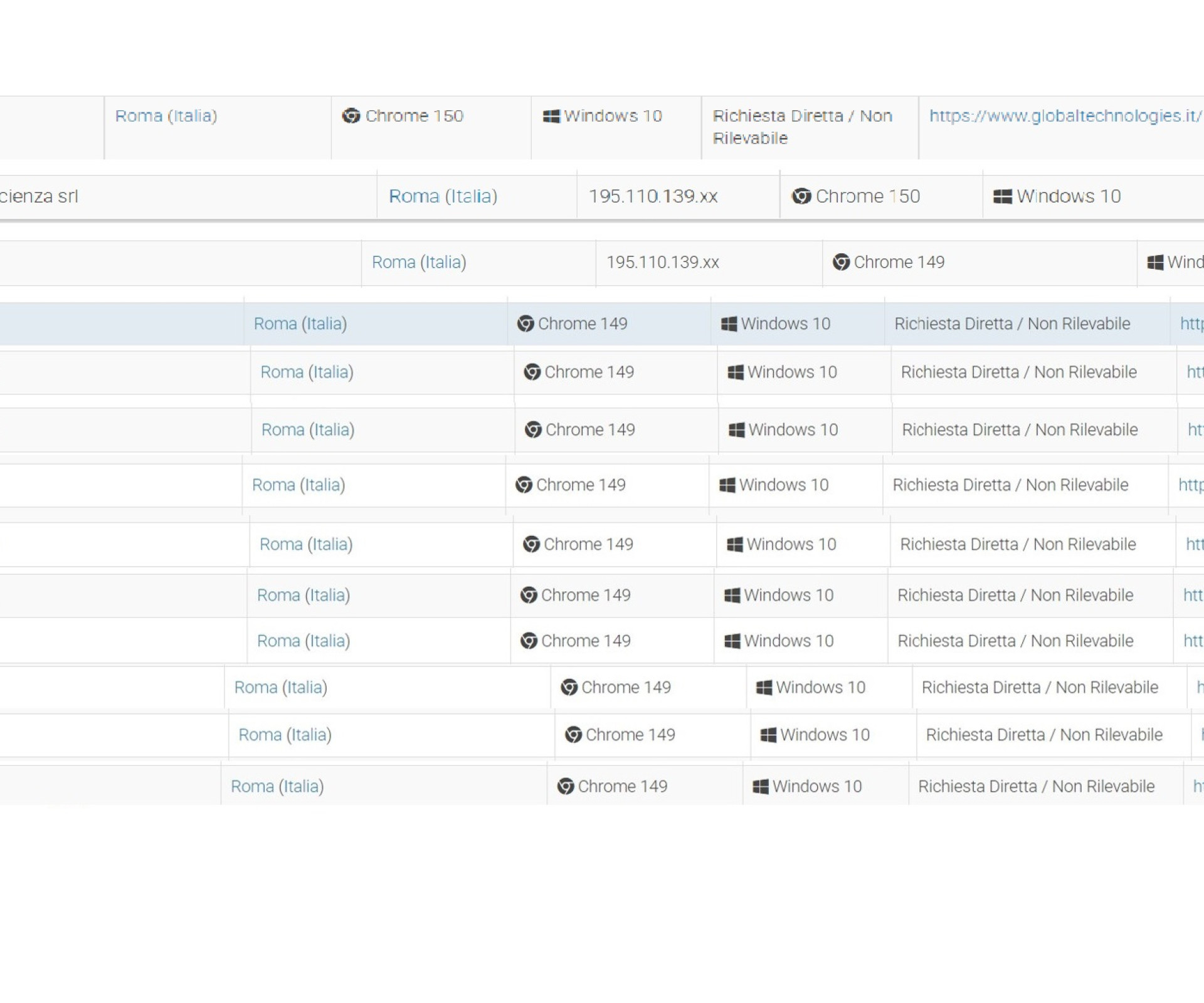Open the globaltechnologies.it URL link

point(1066,116)
